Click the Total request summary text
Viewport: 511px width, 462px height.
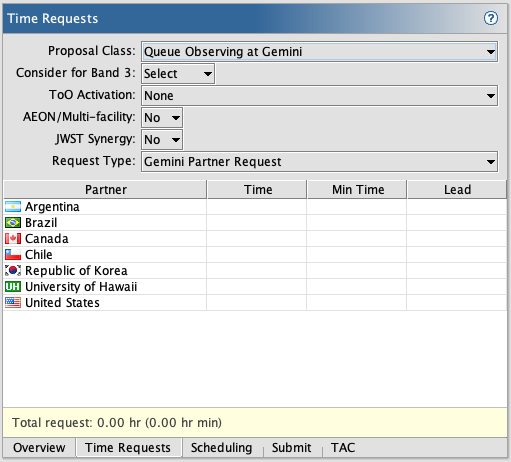(117, 423)
